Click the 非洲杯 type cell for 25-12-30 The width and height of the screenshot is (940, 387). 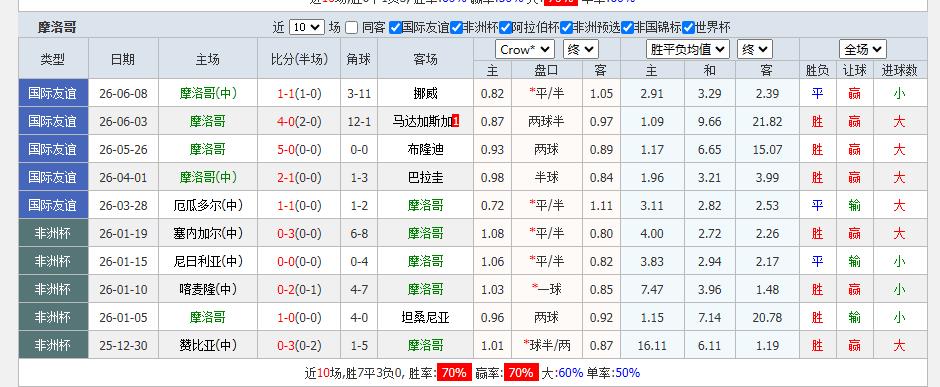53,345
